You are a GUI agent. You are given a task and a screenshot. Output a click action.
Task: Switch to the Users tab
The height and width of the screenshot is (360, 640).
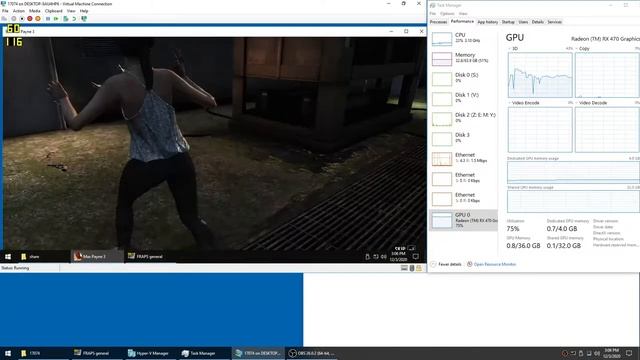pos(523,22)
